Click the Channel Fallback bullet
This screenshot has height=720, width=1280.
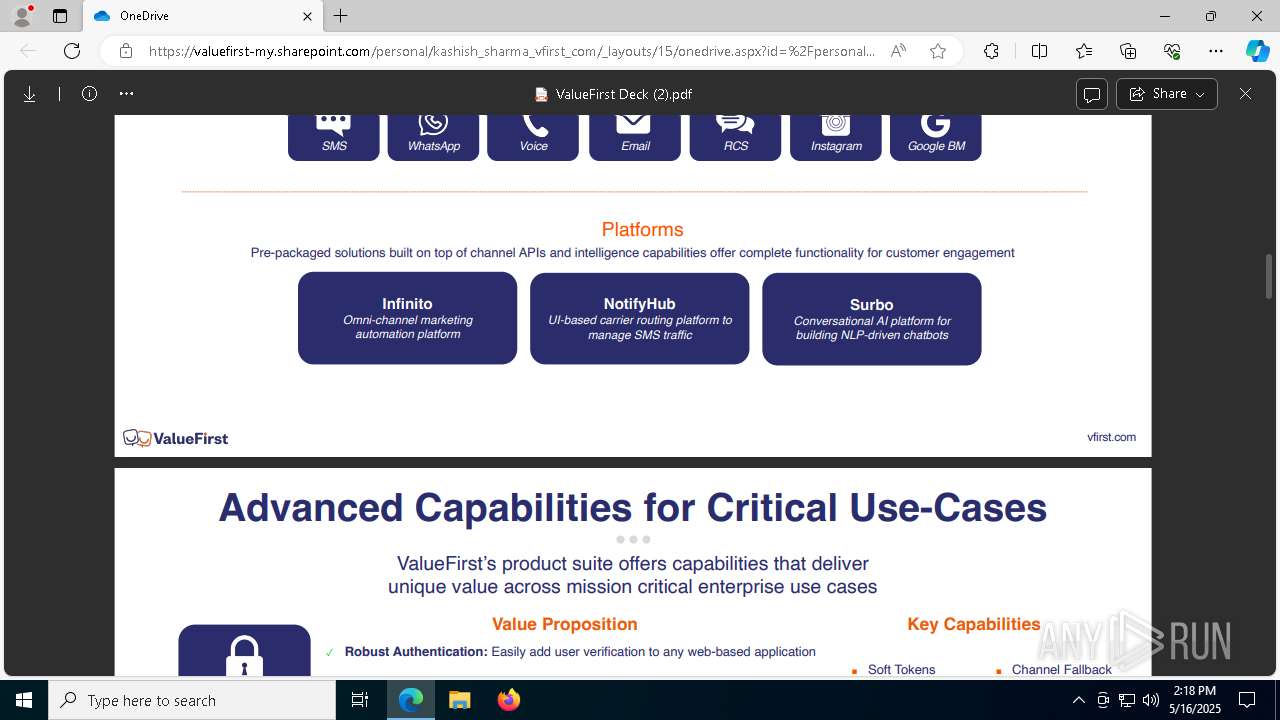[1061, 669]
